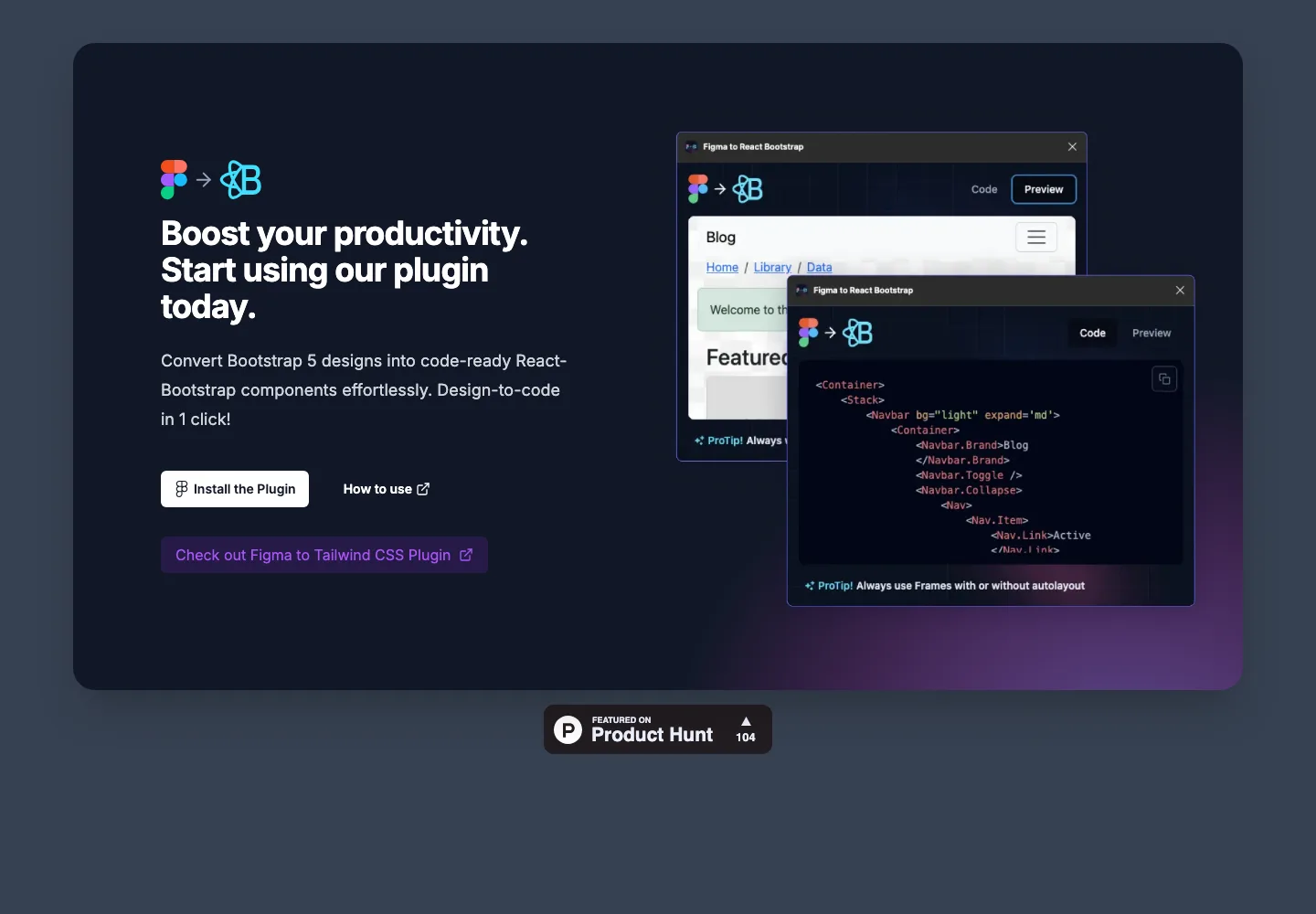Select the Preview tab in the back plugin window
Image resolution: width=1316 pixels, height=914 pixels.
1044,189
